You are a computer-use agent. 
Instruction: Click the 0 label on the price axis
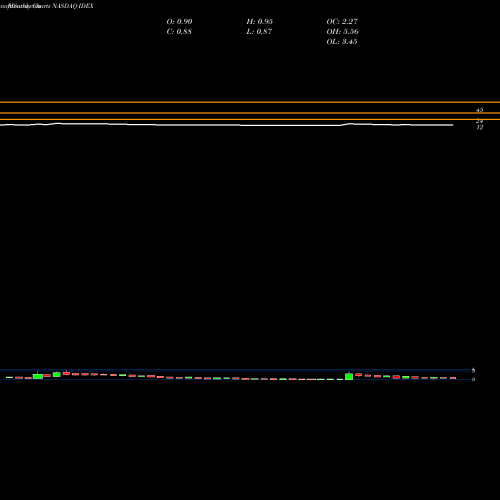coord(473,379)
